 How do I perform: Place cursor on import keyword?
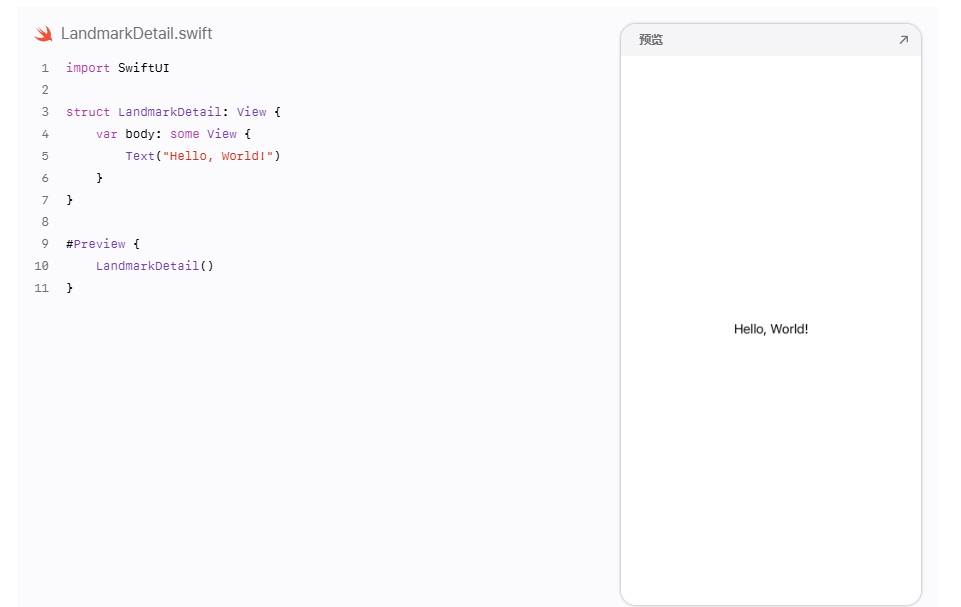(88, 68)
